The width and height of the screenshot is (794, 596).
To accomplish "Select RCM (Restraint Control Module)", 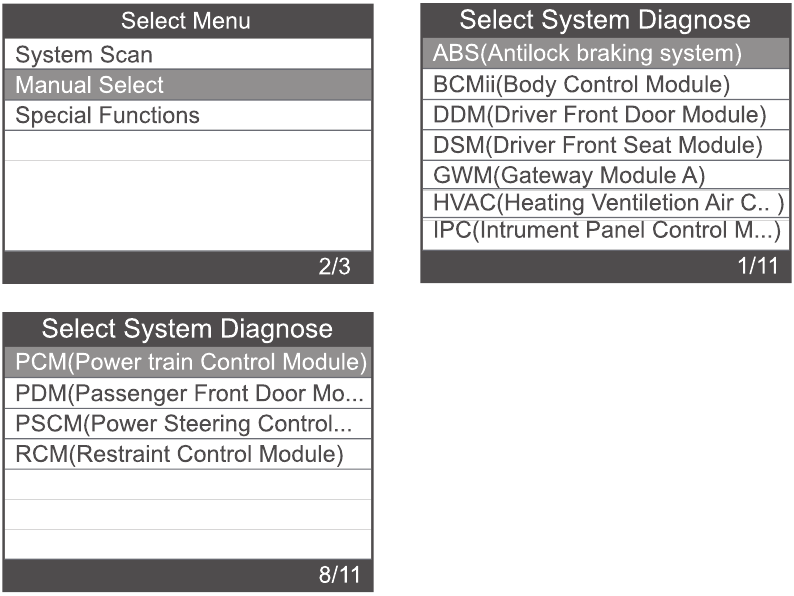I will pyautogui.click(x=188, y=454).
